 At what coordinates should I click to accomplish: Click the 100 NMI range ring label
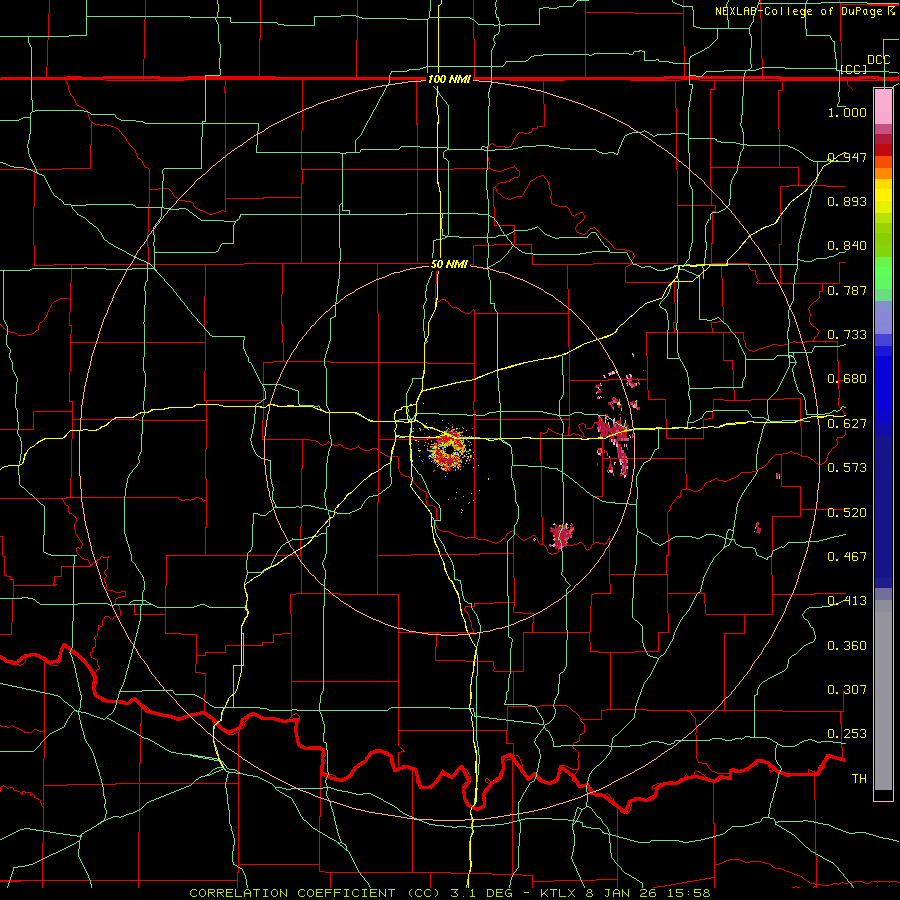click(449, 79)
